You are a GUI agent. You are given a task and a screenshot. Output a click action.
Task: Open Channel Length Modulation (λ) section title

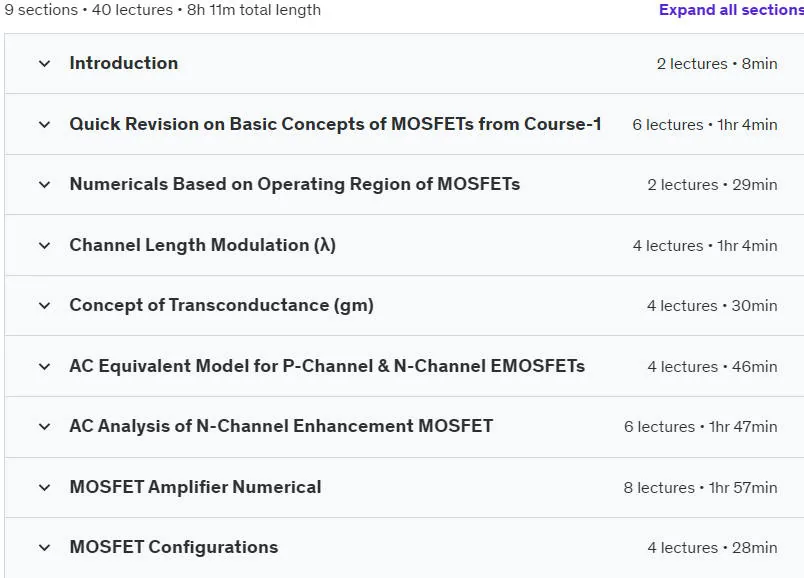coord(203,245)
